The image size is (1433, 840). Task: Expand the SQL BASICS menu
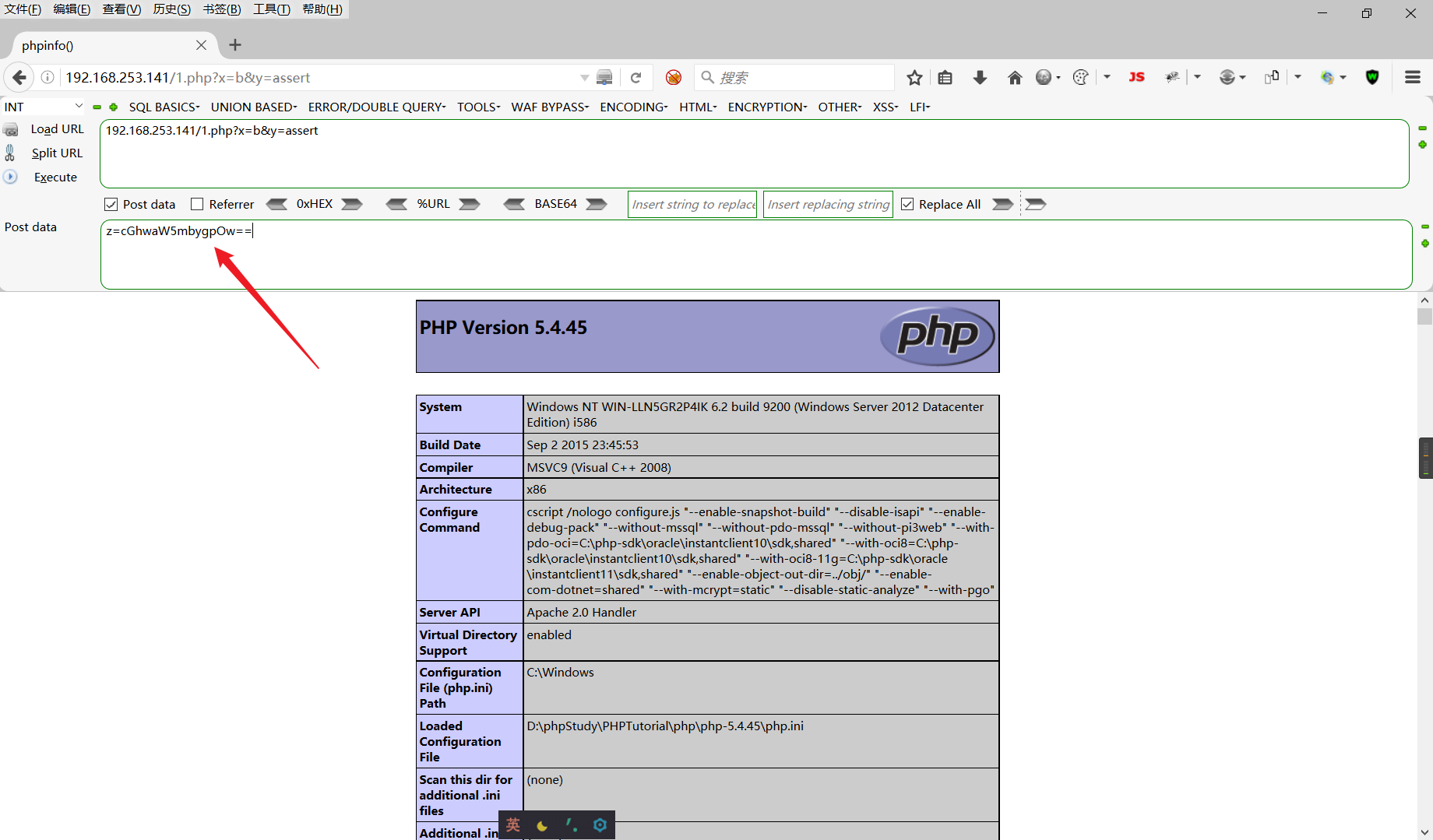(x=163, y=107)
